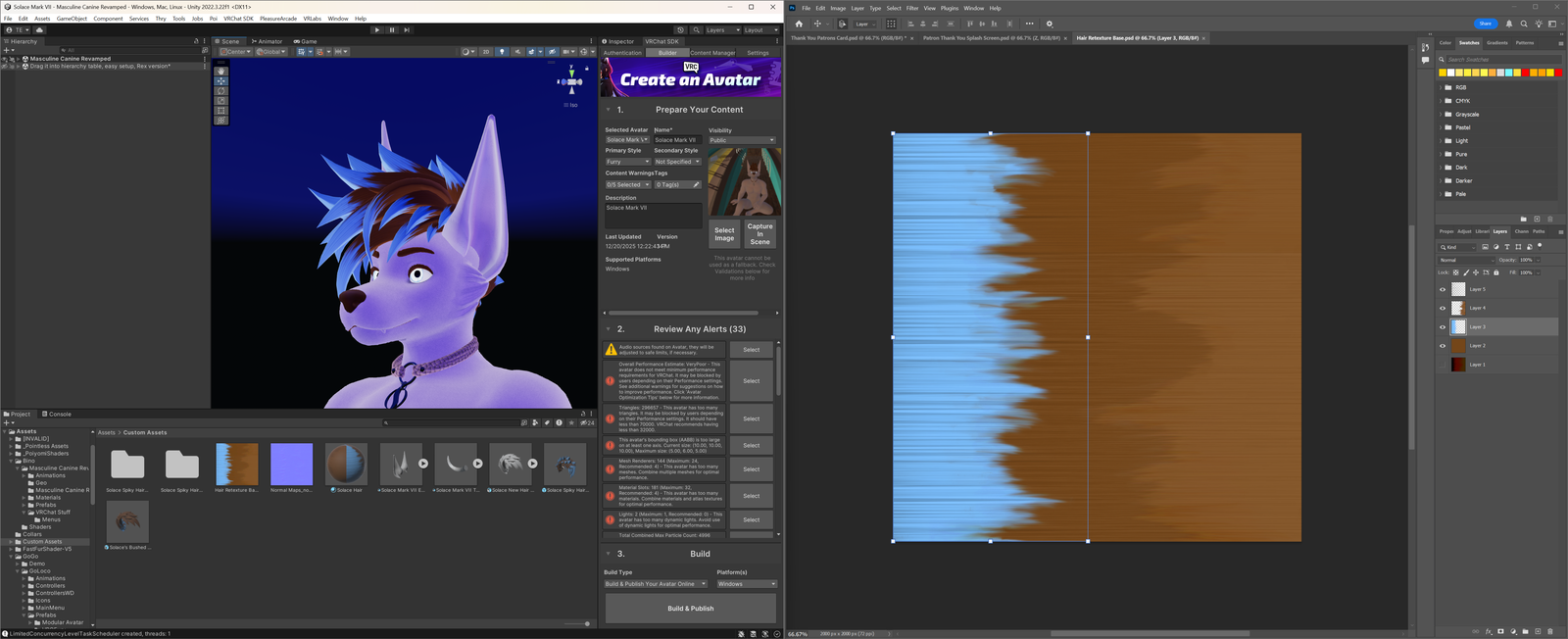Open Unity cloud services icon
This screenshot has width=1568, height=639.
coord(39,30)
